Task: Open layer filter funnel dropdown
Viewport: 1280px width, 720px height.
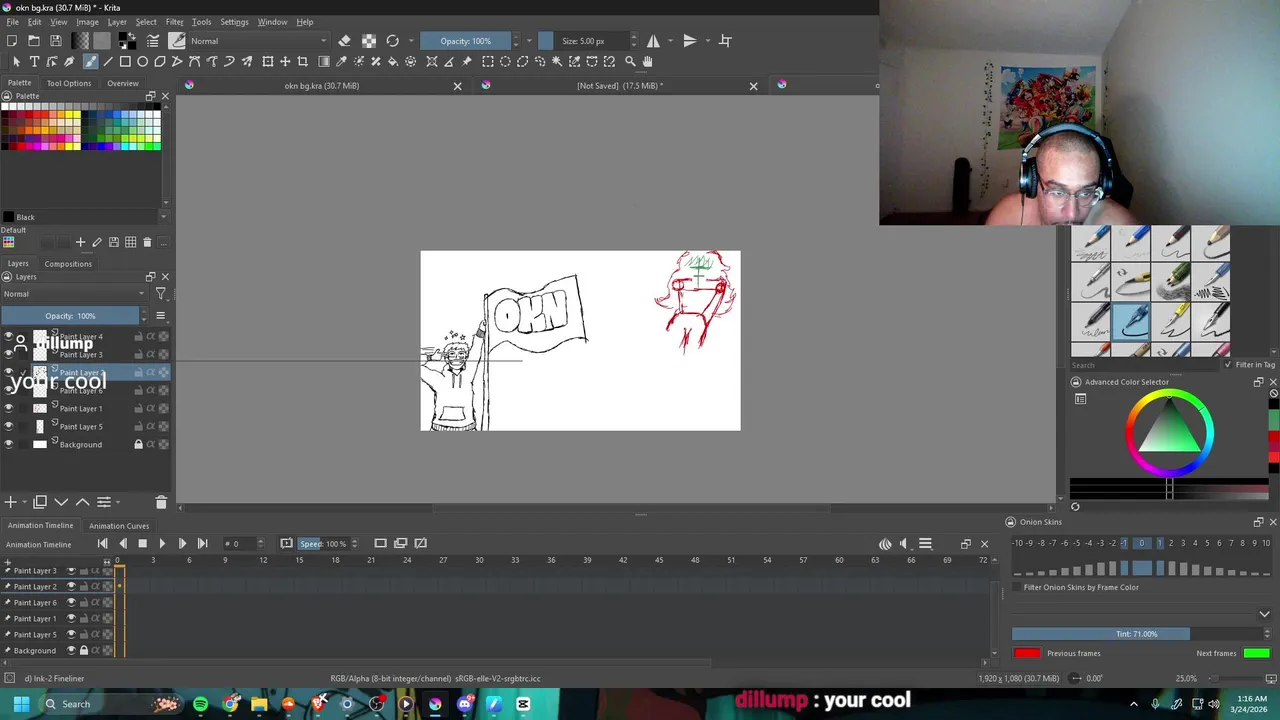Action: point(160,294)
